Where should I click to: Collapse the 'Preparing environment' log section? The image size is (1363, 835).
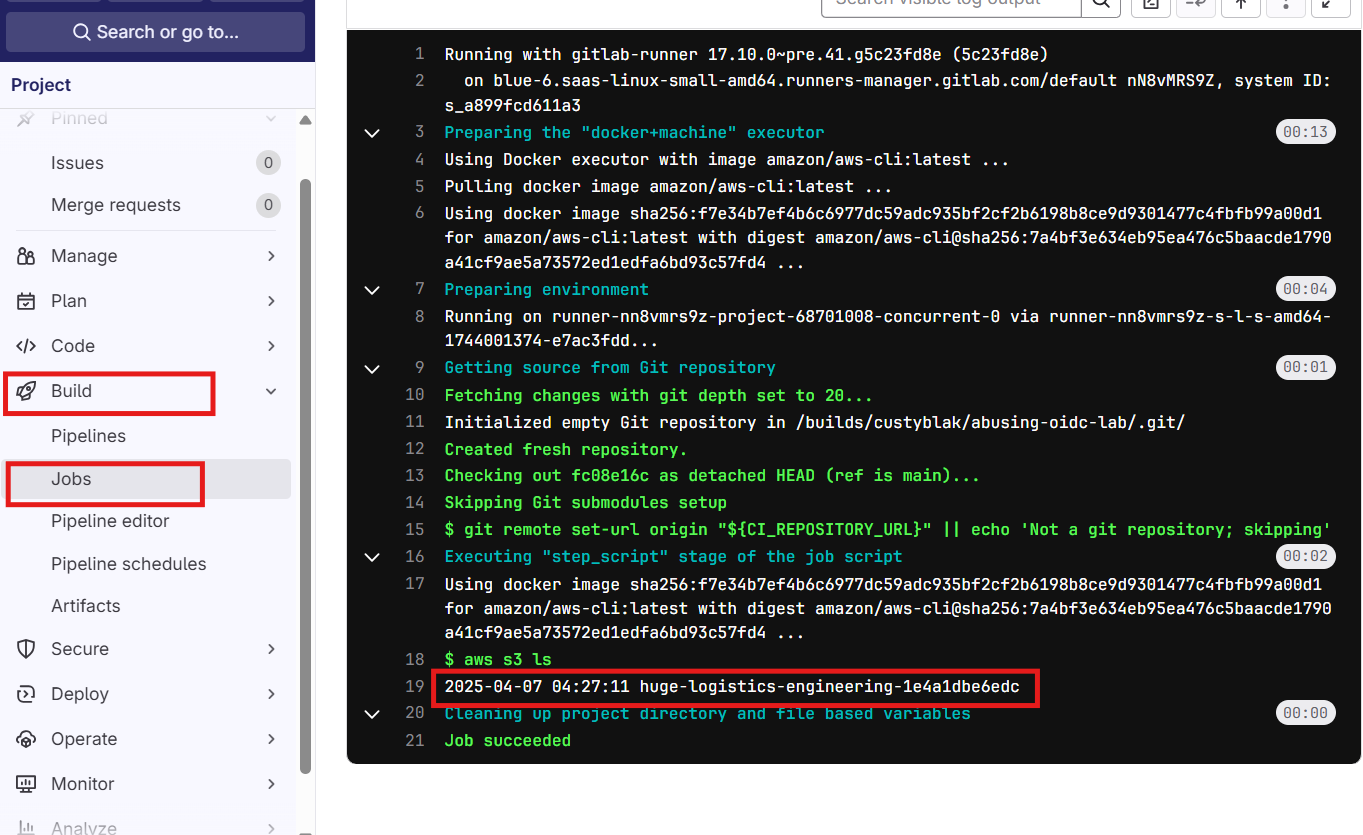[x=372, y=290]
